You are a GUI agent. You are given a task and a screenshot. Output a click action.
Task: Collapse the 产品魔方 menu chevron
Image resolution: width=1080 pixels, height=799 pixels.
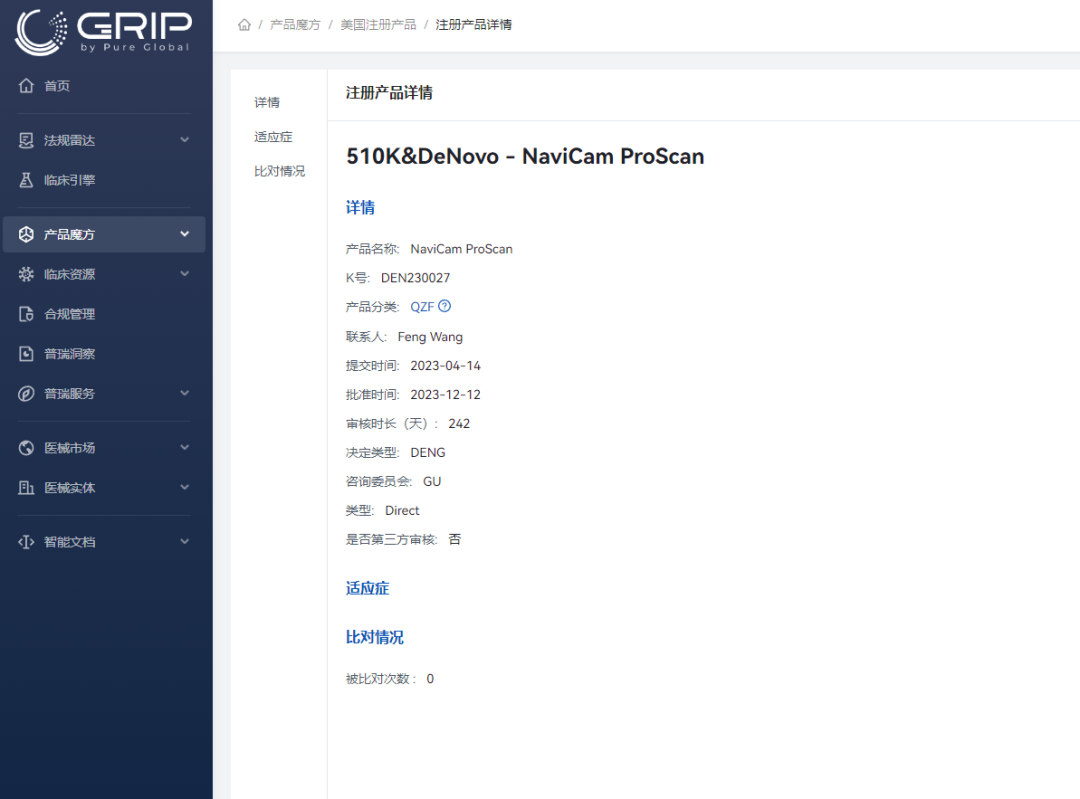click(185, 234)
